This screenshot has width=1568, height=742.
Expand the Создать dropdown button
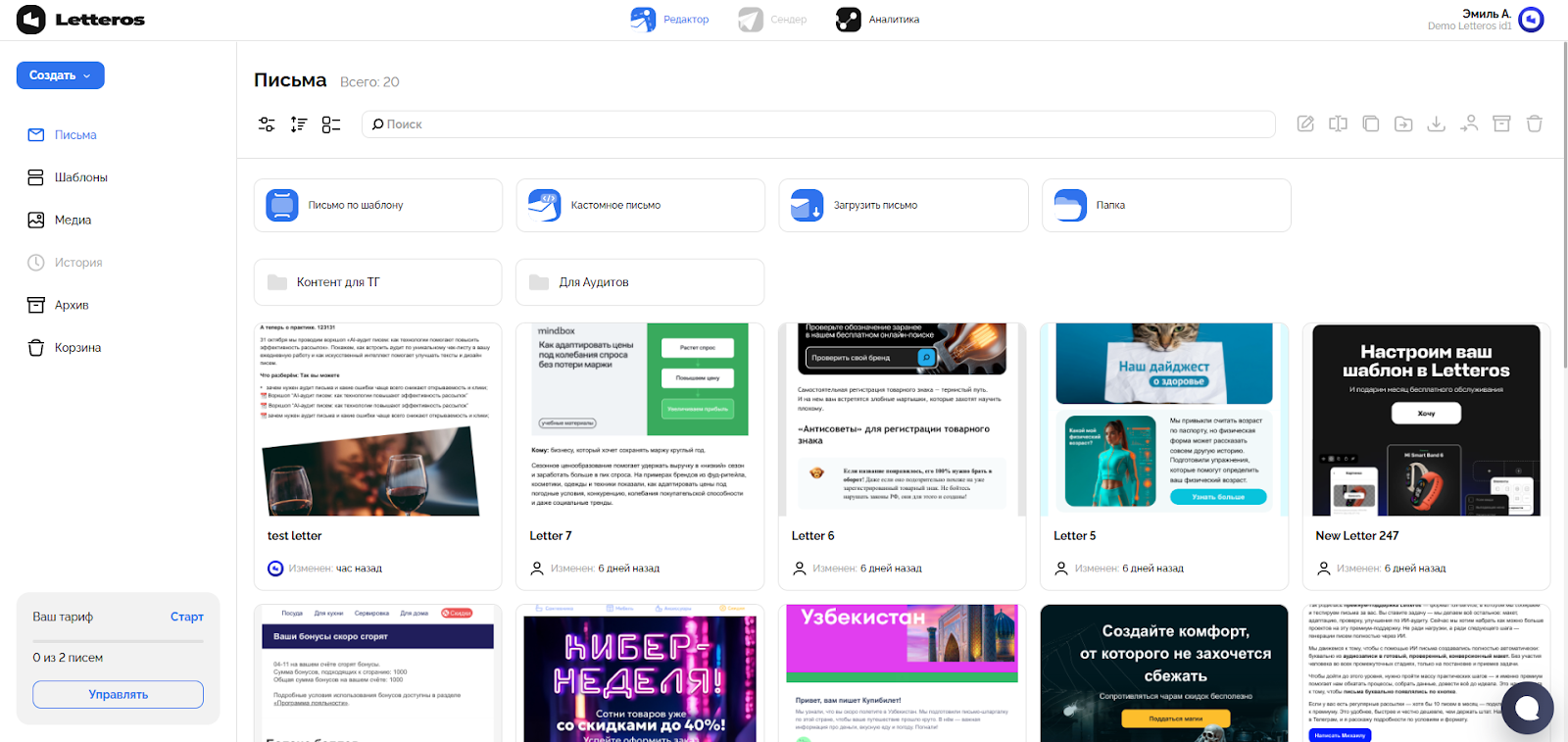tap(60, 75)
